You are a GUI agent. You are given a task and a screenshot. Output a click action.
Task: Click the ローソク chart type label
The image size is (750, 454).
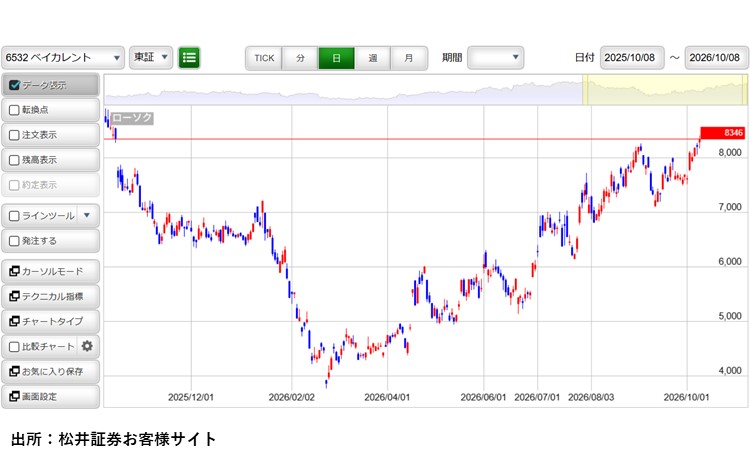(x=132, y=118)
